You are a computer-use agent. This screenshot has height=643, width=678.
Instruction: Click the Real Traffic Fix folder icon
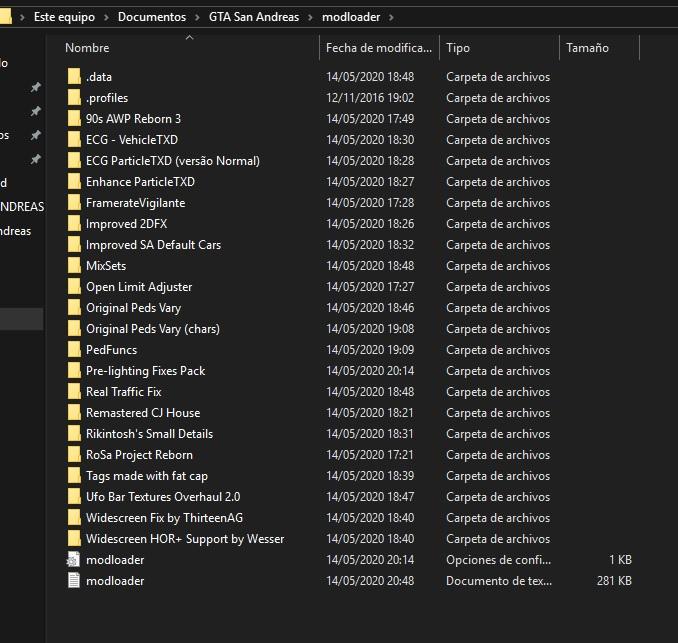(74, 391)
